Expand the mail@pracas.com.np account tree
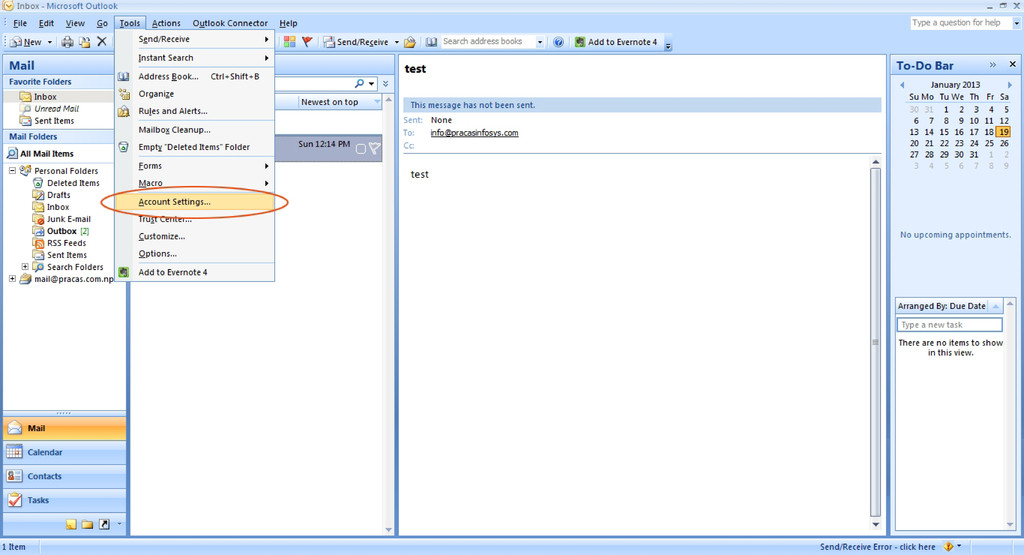 tap(12, 279)
